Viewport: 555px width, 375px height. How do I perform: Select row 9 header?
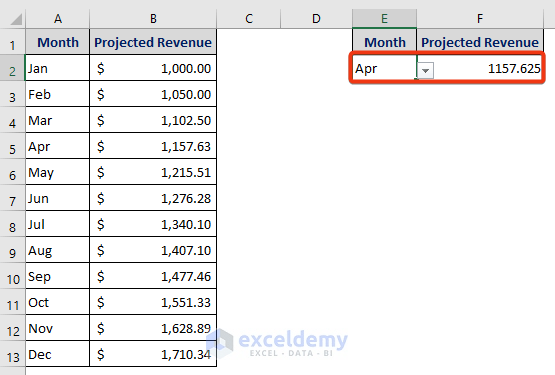pos(12,250)
